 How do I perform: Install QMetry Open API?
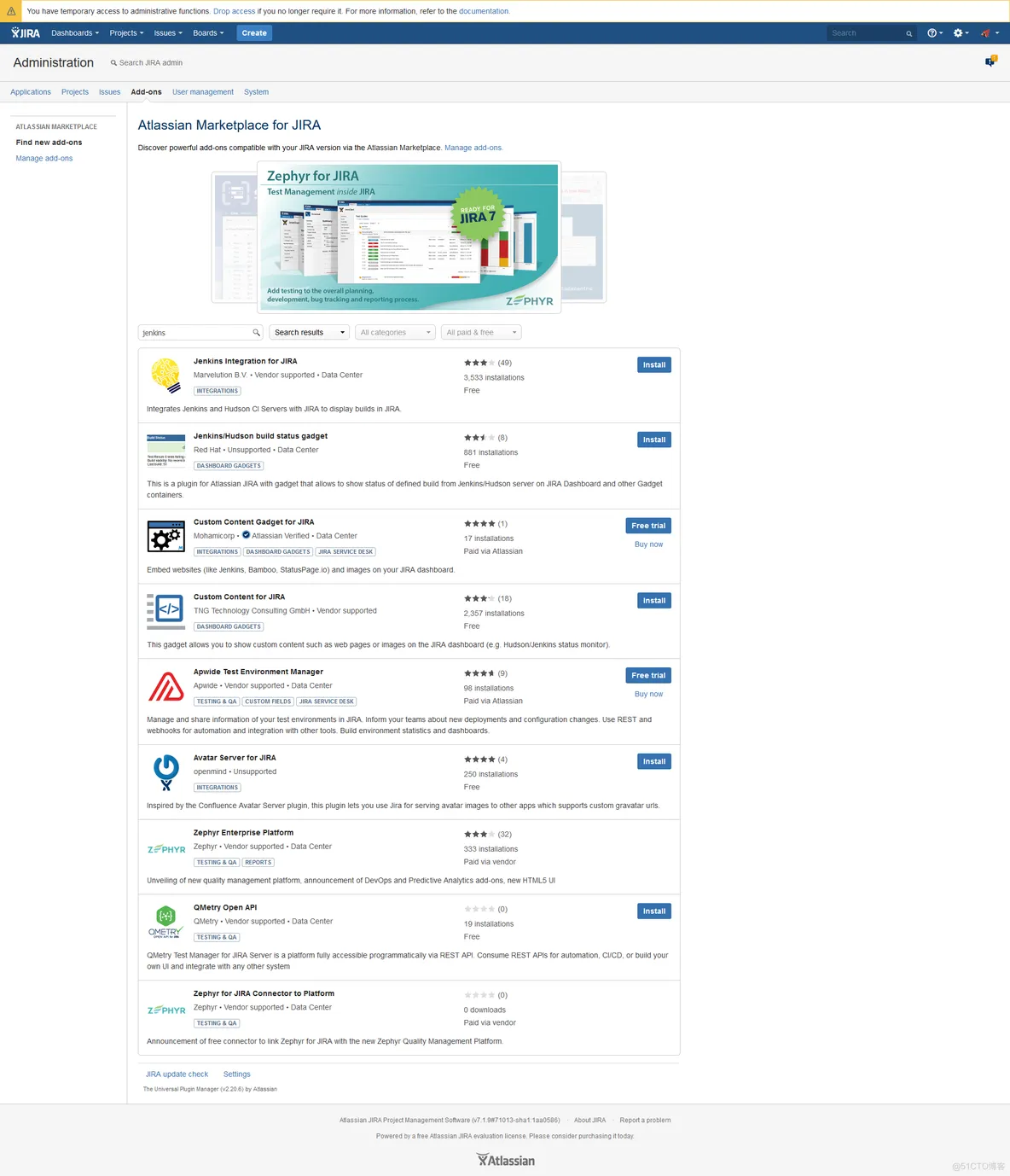pyautogui.click(x=654, y=911)
